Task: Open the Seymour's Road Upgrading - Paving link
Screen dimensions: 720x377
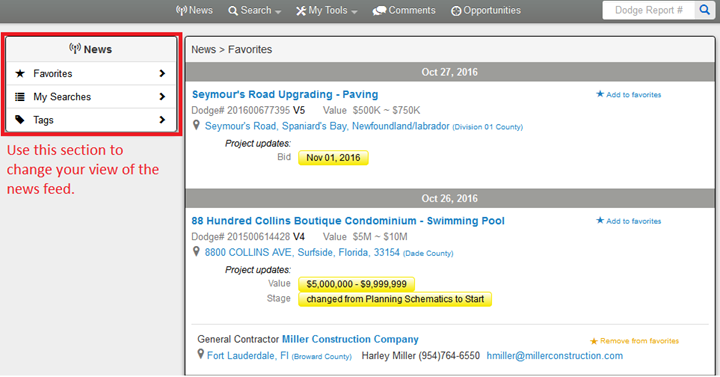Action: tap(285, 95)
